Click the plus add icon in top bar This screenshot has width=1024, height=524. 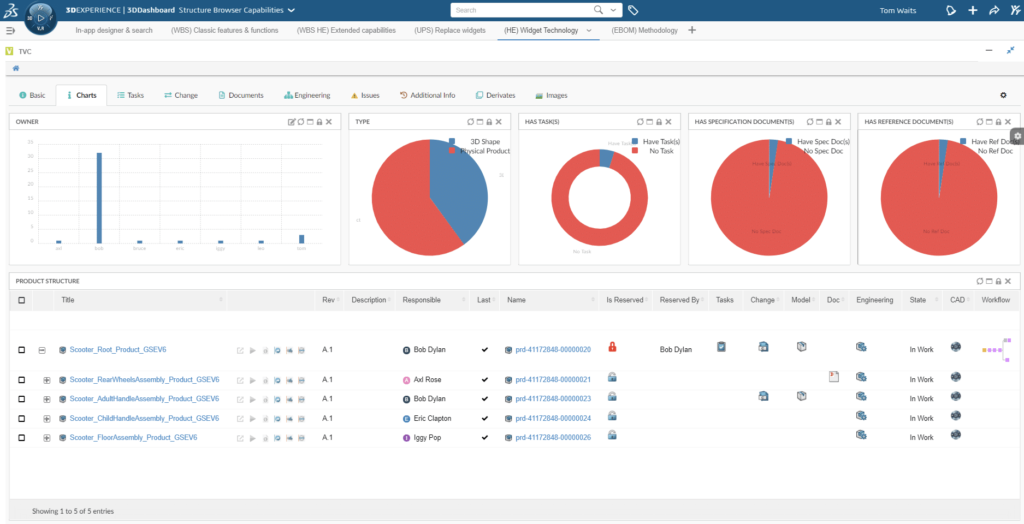[x=972, y=10]
